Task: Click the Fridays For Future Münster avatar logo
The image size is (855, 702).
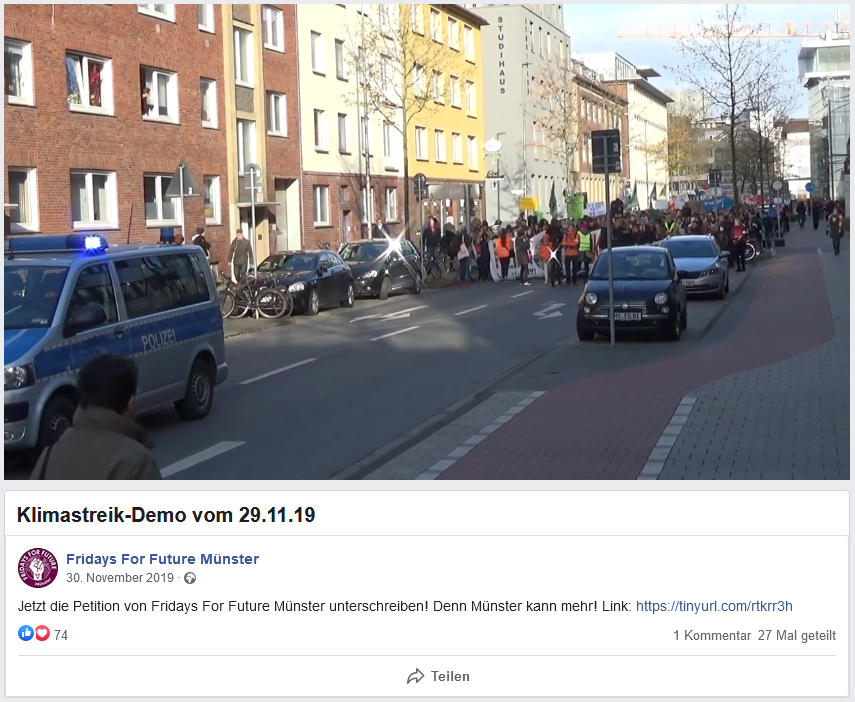Action: pos(38,568)
